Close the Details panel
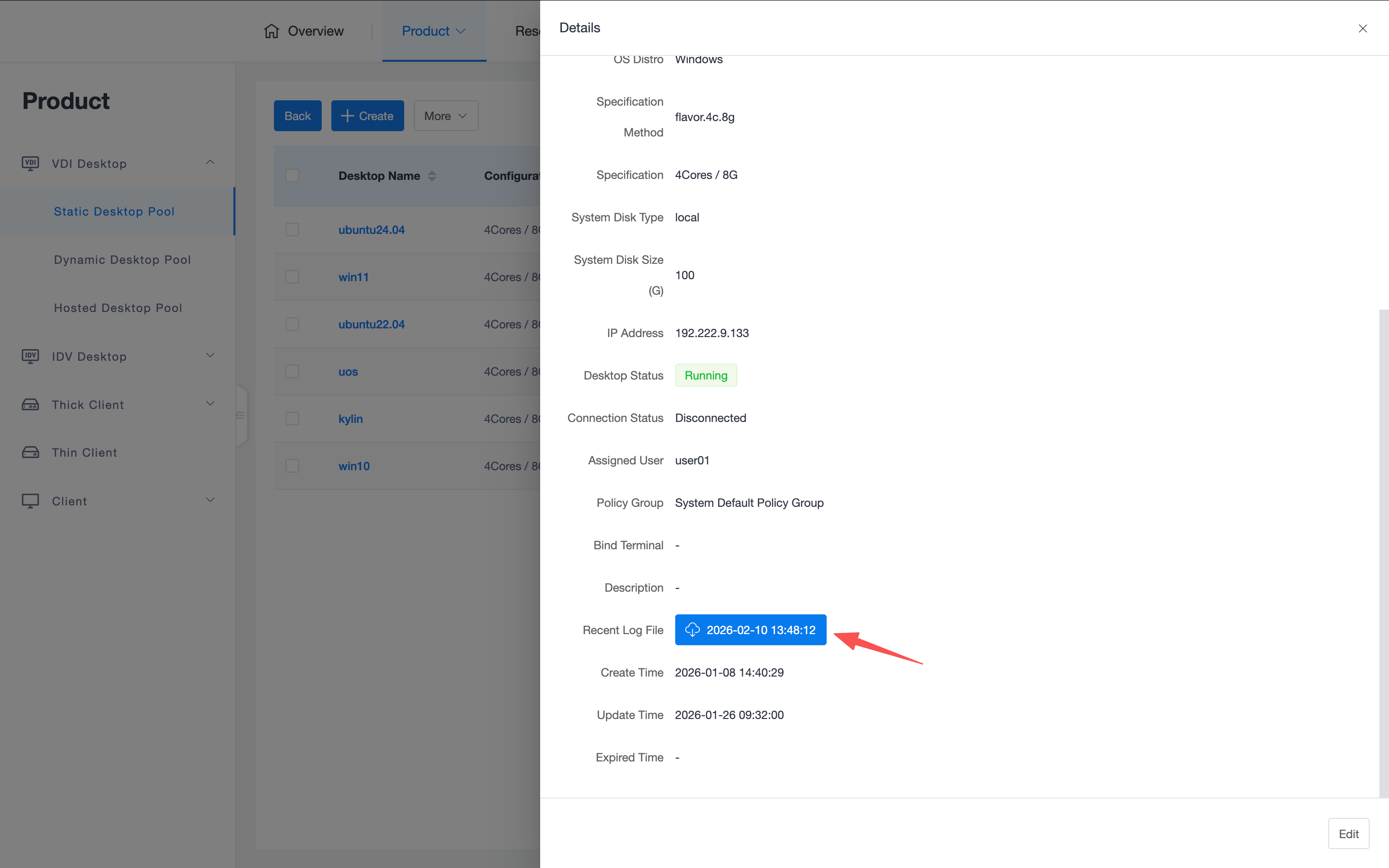1389x868 pixels. coord(1362,28)
